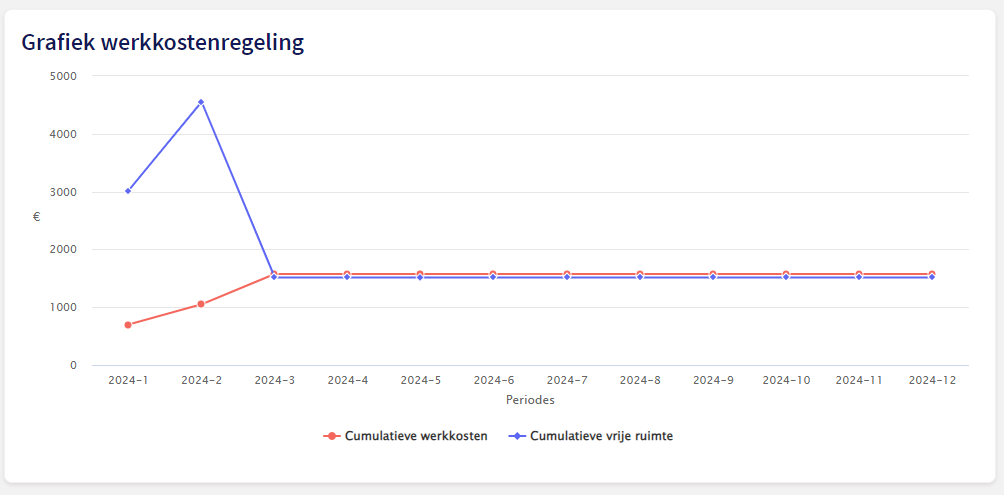1004x495 pixels.
Task: Click the red circle legend marker
Action: tap(331, 436)
